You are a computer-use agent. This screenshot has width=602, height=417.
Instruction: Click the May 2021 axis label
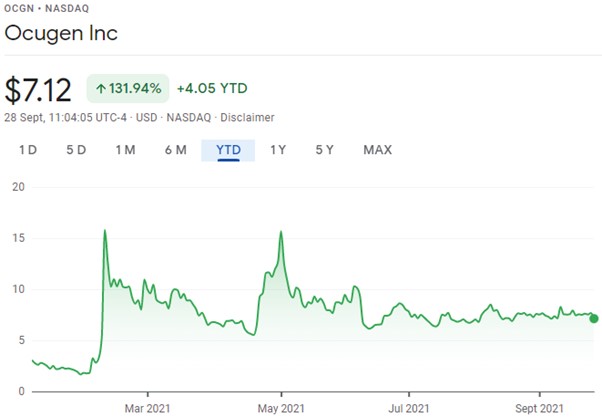(x=281, y=408)
